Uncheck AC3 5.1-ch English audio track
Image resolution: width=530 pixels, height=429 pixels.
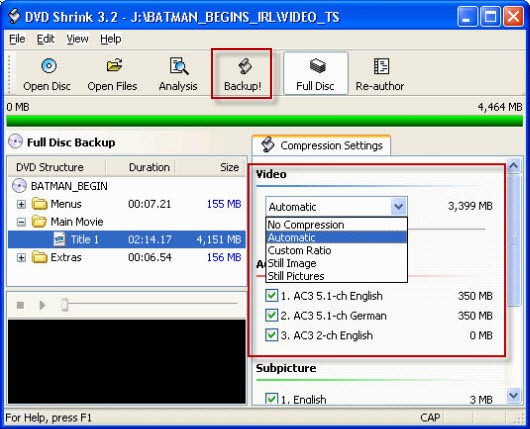(271, 295)
